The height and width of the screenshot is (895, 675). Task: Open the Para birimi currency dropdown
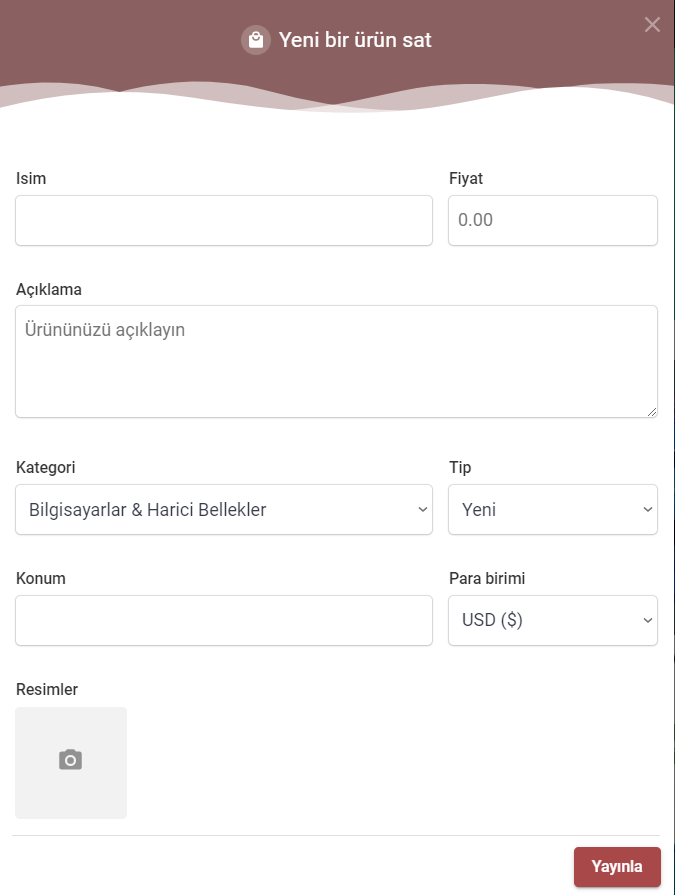552,620
